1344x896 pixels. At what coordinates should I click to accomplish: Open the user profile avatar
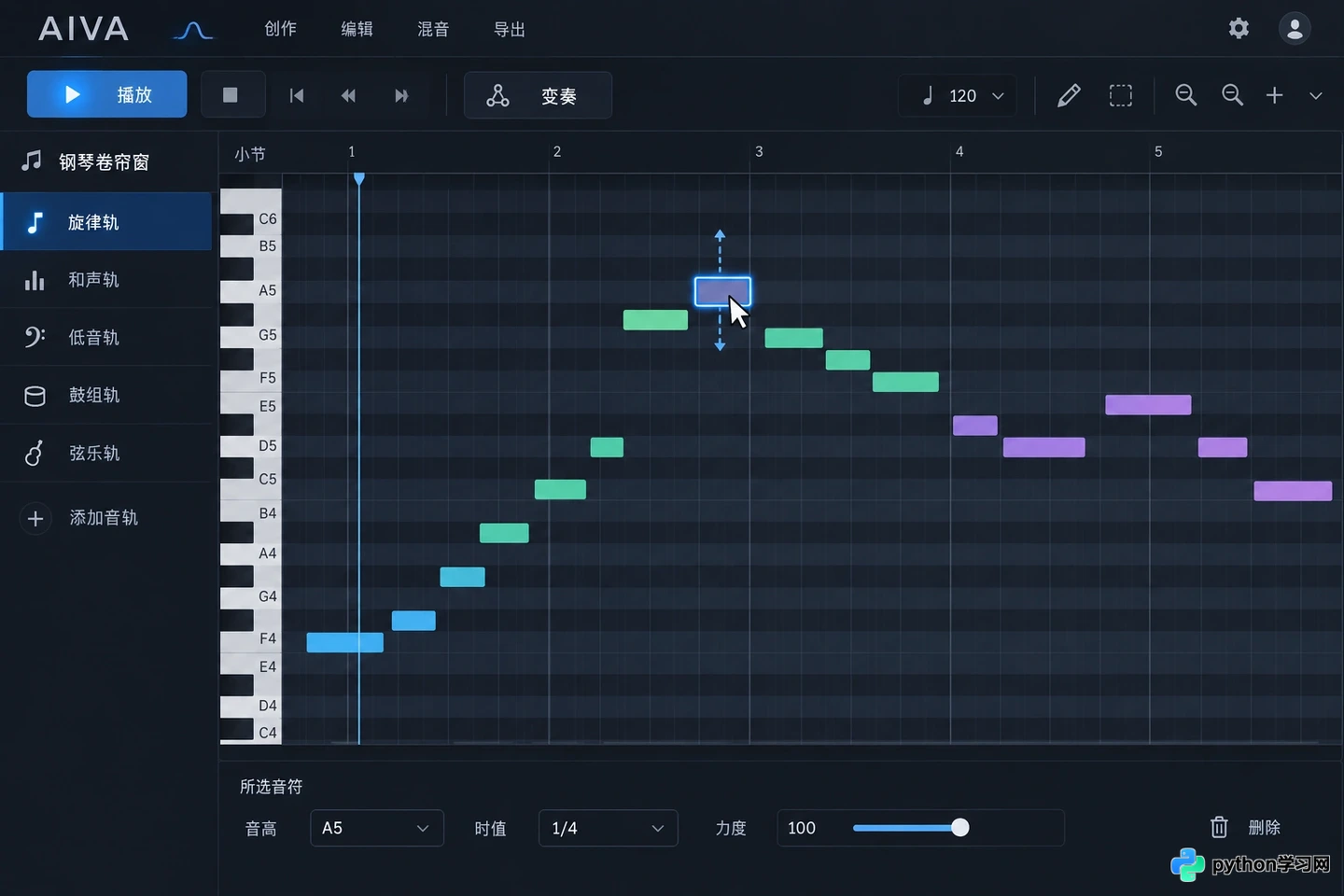pyautogui.click(x=1295, y=29)
